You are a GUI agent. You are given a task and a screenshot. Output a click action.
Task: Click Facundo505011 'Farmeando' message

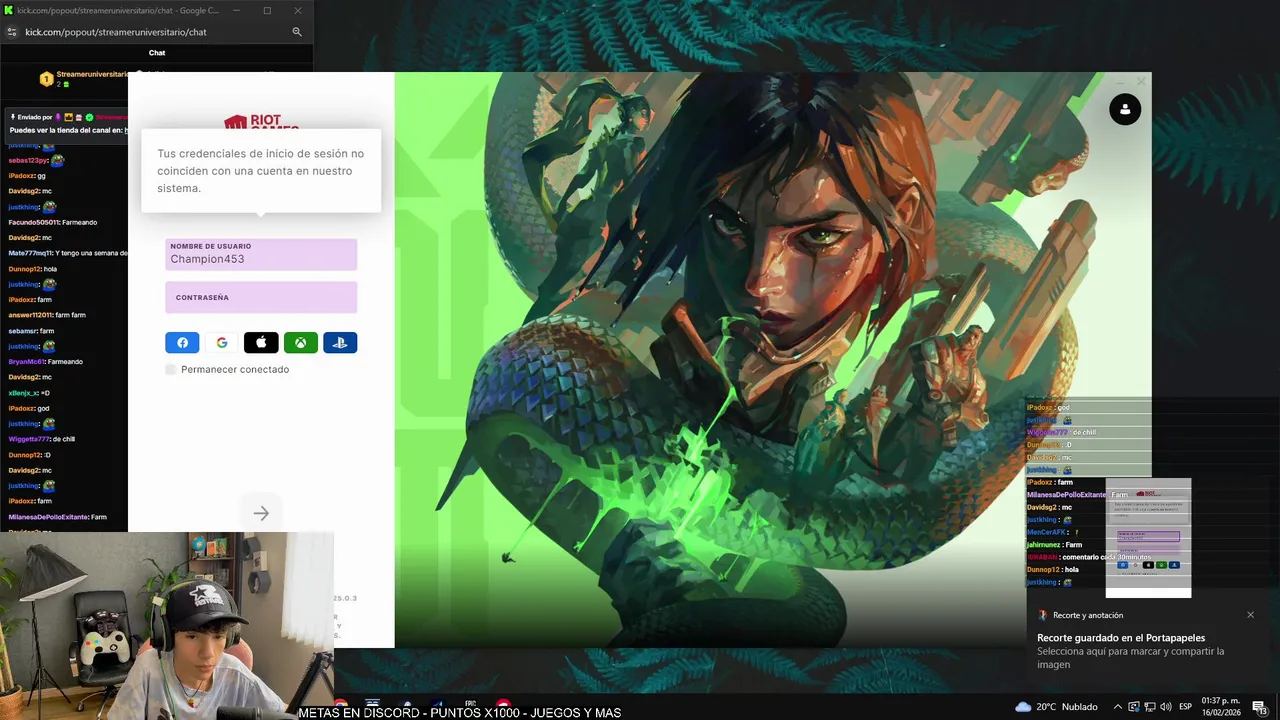[x=53, y=222]
